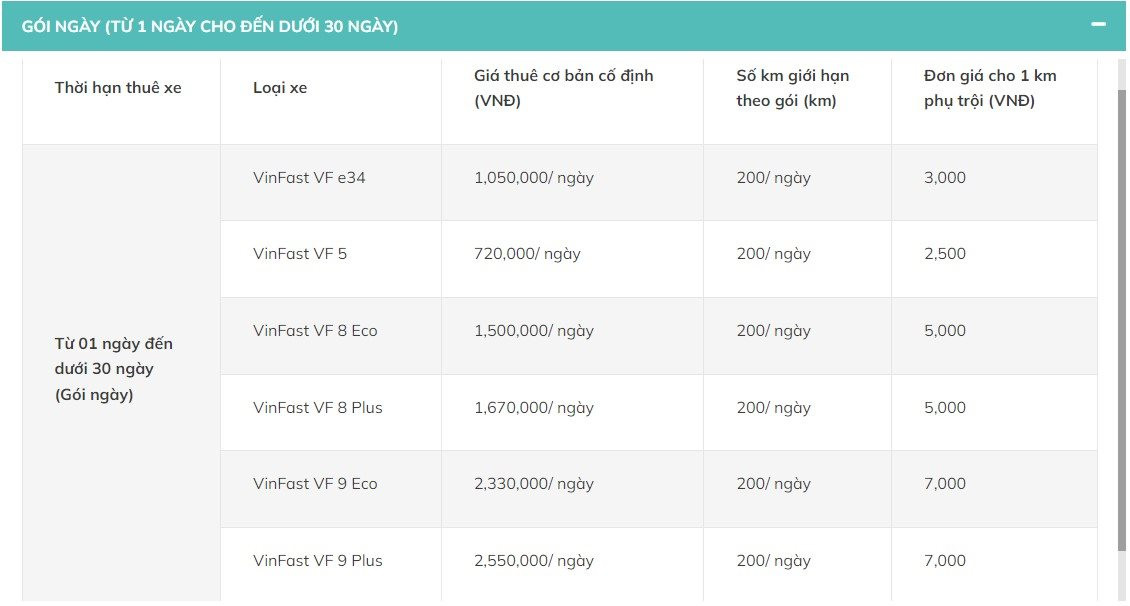1130x606 pixels.
Task: Click the 7,000 surcharge value for VF 9 Eco
Action: [x=943, y=484]
